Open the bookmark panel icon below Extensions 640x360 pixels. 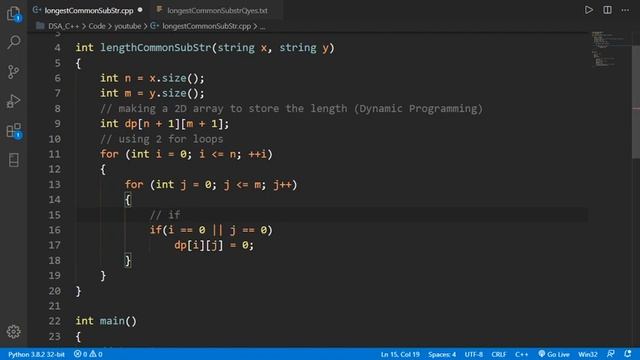pos(13,160)
